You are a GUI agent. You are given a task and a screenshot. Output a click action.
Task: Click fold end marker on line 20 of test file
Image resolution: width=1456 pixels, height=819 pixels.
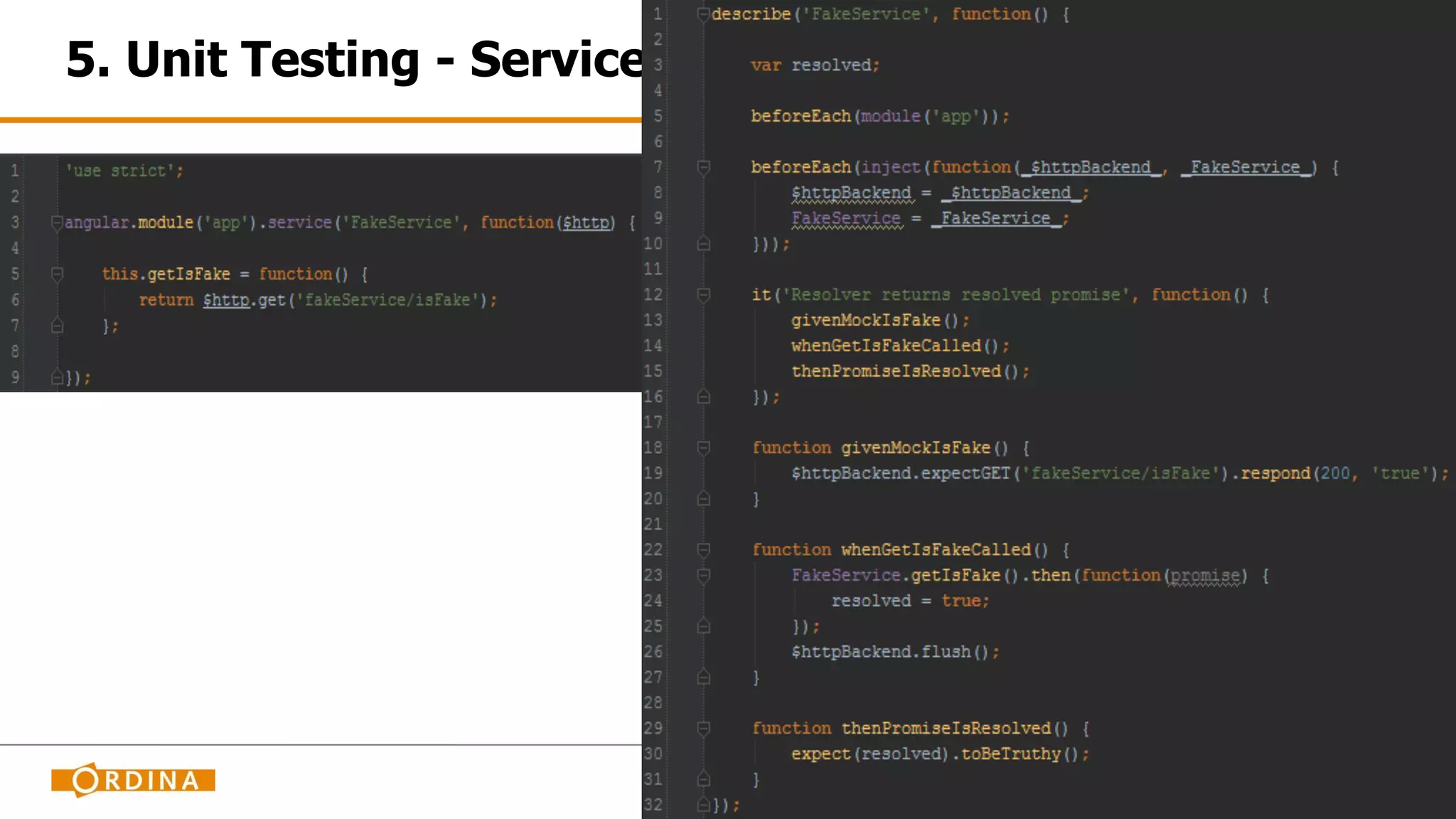click(x=703, y=499)
